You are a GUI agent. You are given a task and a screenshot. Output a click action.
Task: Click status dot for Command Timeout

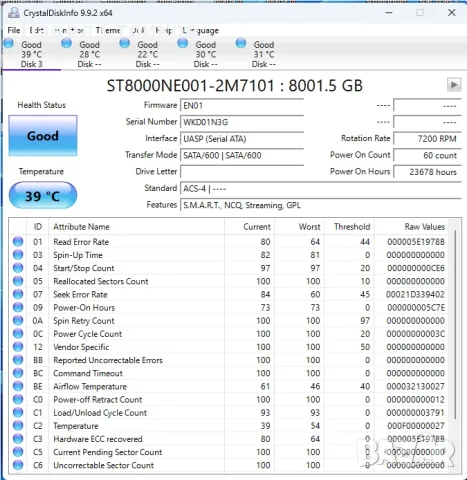coord(18,373)
